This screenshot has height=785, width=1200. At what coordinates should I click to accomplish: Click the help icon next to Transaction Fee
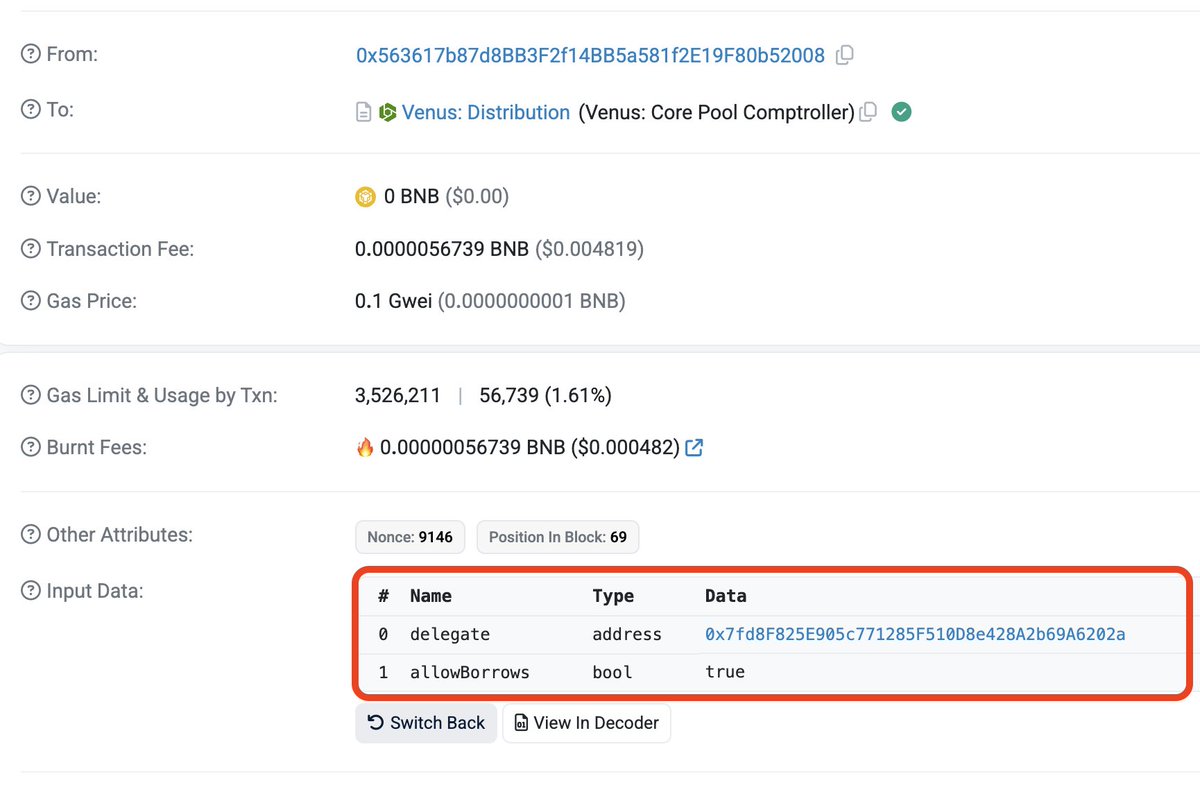31,249
